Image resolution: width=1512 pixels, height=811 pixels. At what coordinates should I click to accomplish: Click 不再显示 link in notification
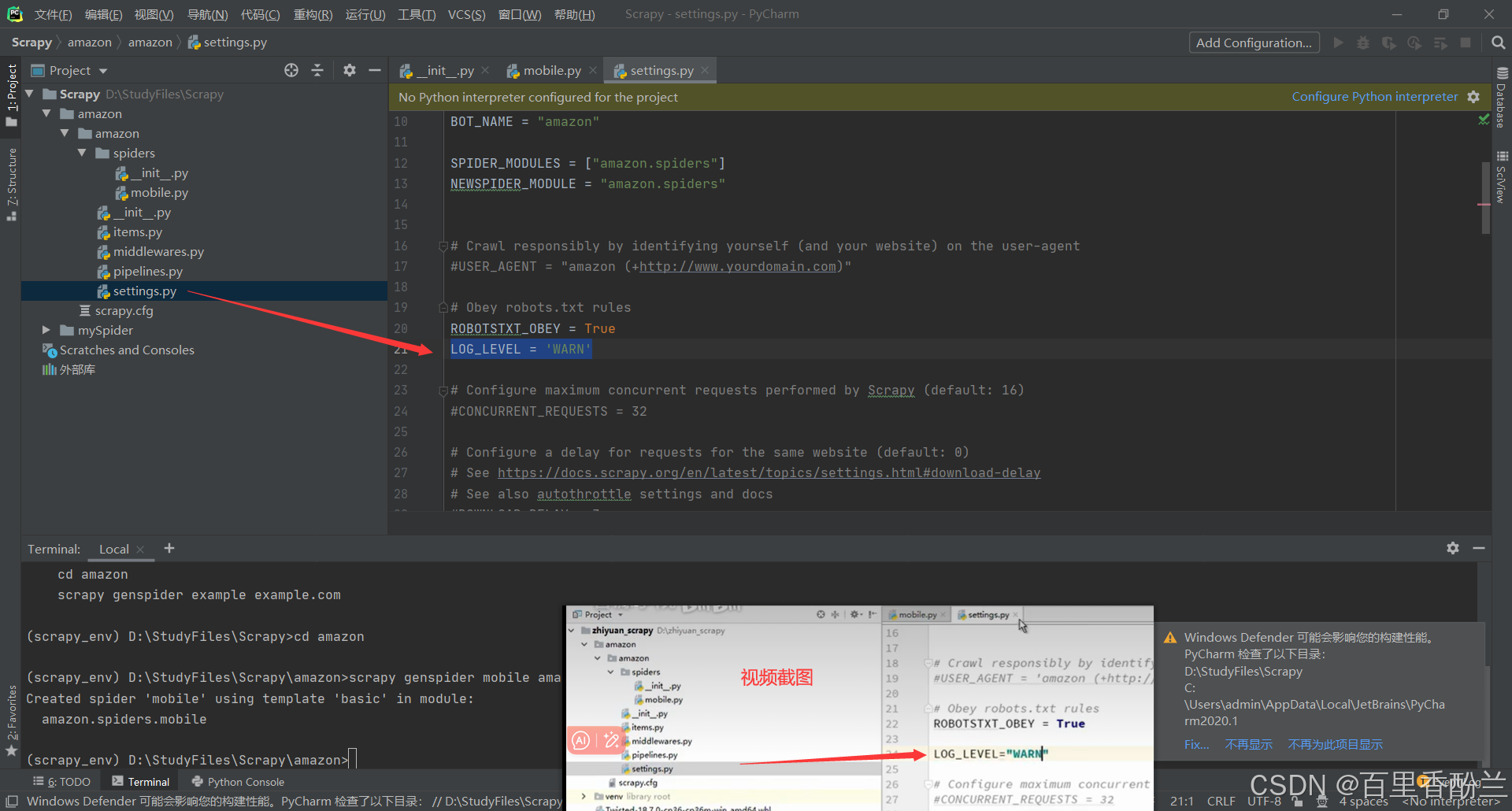[1248, 744]
